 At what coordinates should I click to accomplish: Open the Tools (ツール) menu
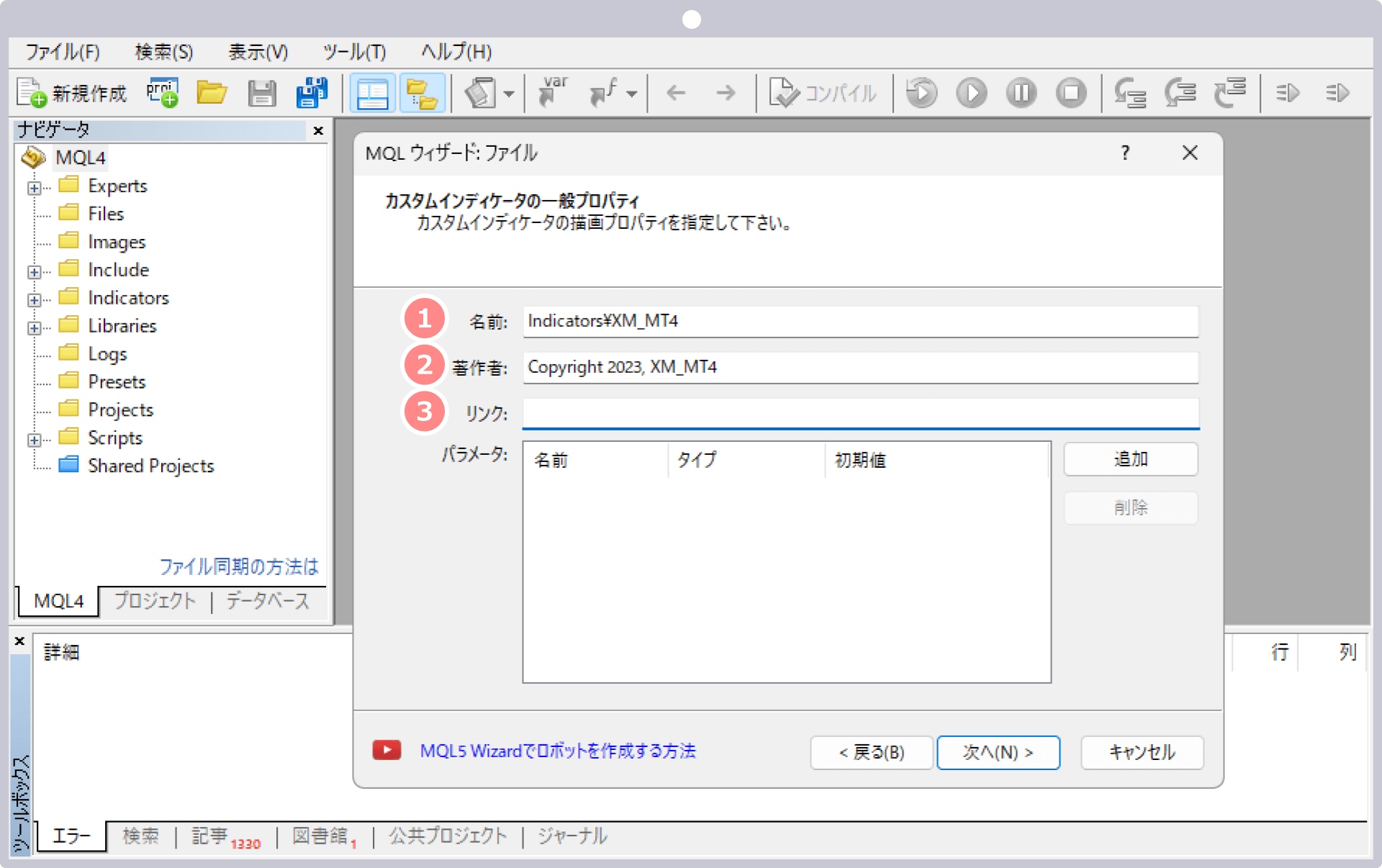pyautogui.click(x=354, y=52)
